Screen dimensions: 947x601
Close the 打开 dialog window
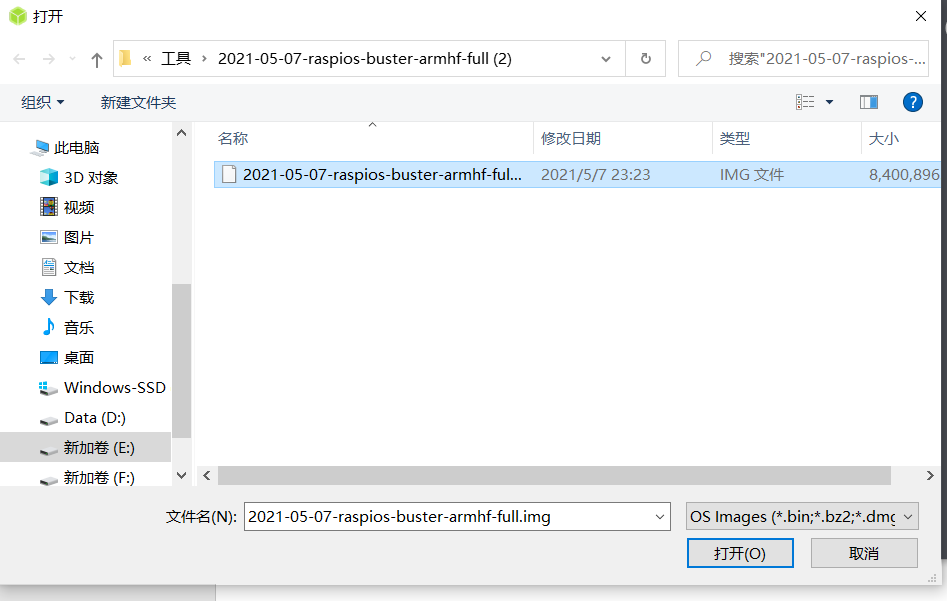point(920,16)
